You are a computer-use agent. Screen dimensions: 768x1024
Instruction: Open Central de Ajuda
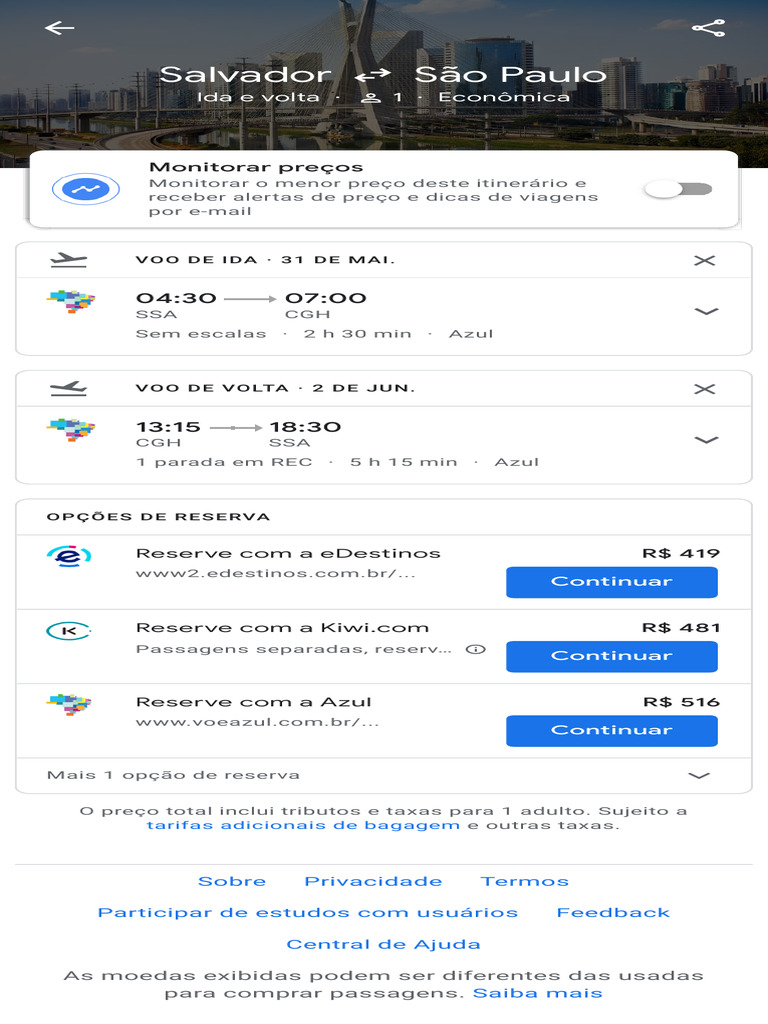[383, 944]
